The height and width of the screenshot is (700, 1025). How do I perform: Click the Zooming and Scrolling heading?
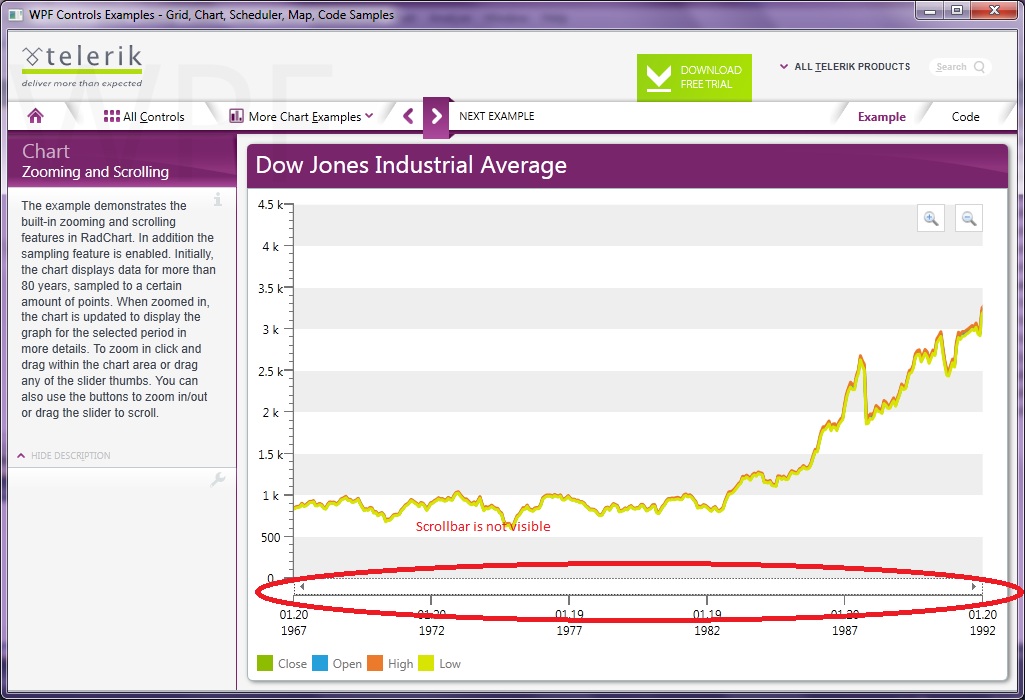[x=95, y=172]
